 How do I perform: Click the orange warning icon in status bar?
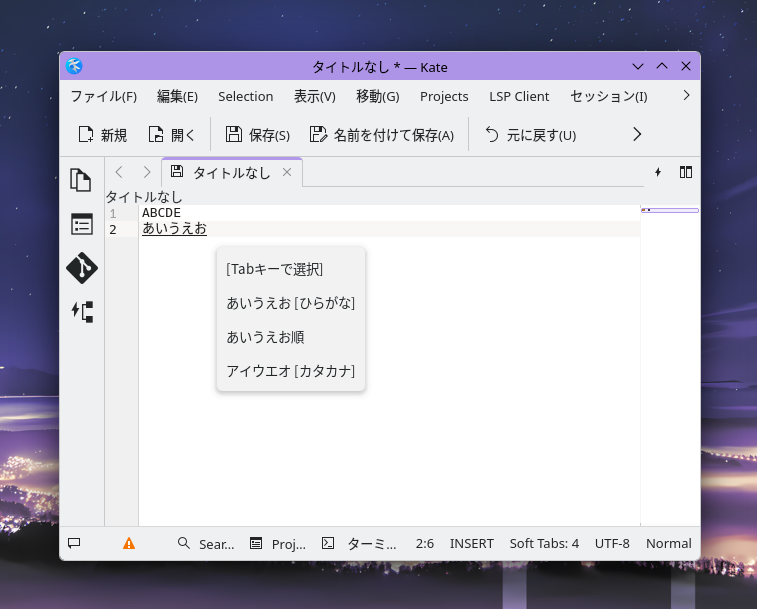(129, 544)
